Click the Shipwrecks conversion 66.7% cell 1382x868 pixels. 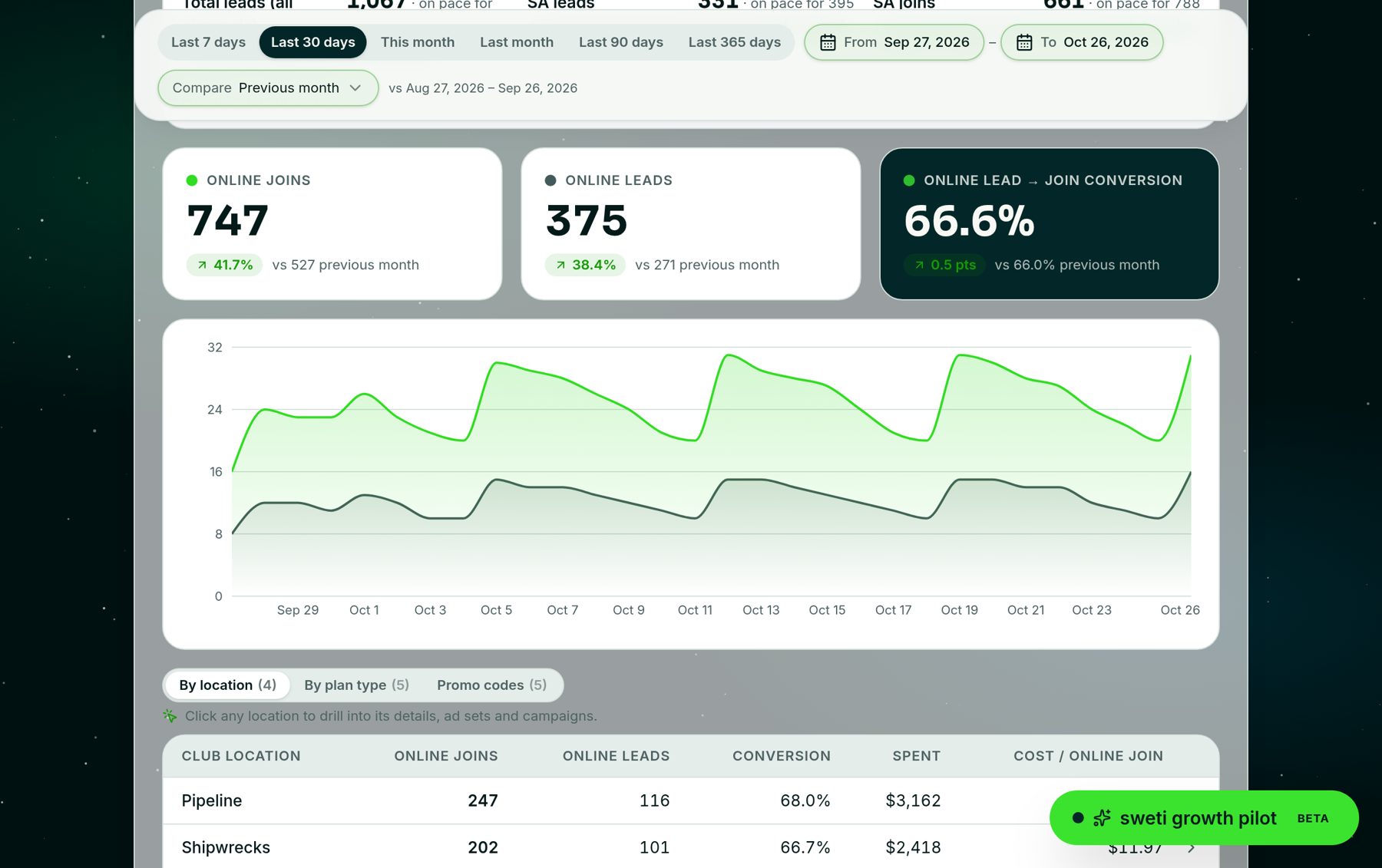805,847
